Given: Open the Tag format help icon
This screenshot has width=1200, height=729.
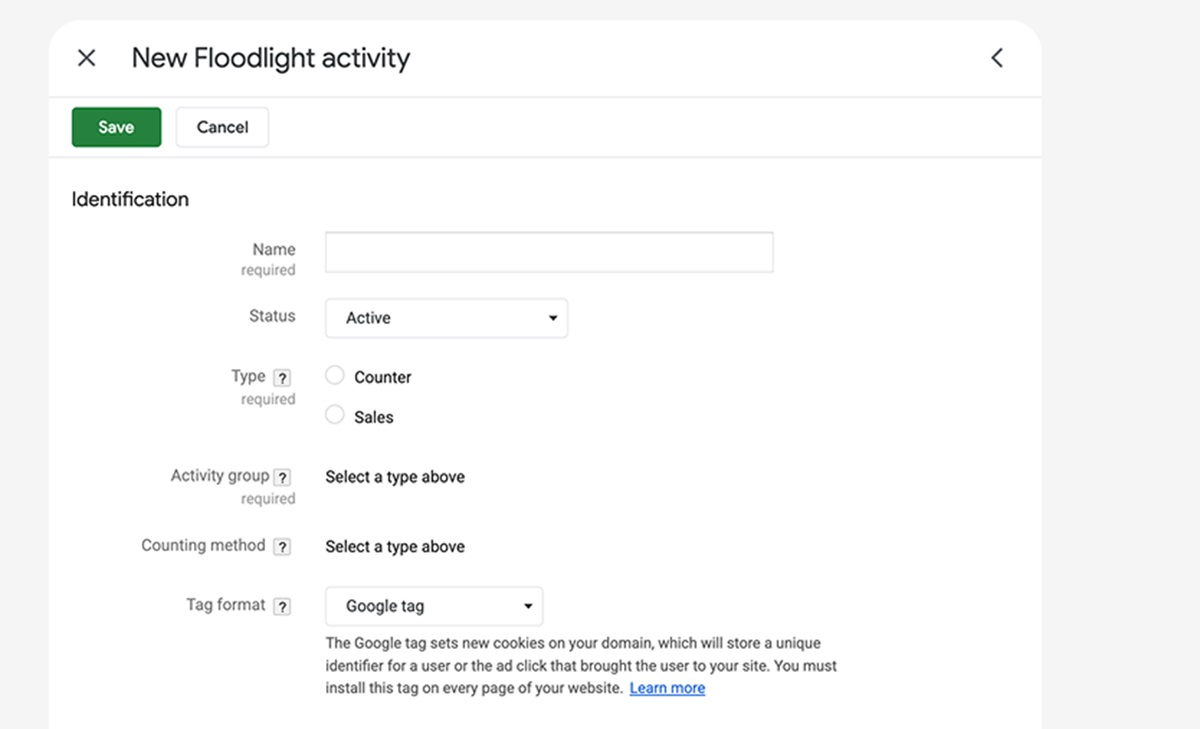Looking at the screenshot, I should pyautogui.click(x=283, y=606).
